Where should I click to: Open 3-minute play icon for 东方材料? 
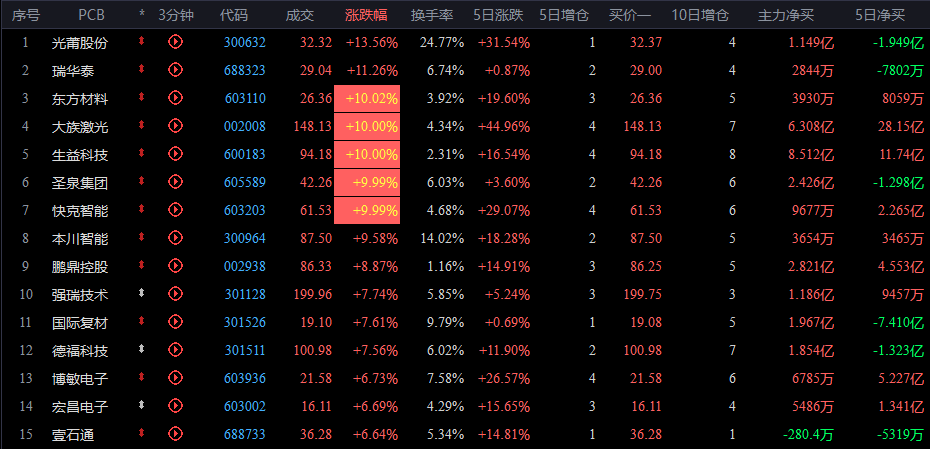coord(175,98)
